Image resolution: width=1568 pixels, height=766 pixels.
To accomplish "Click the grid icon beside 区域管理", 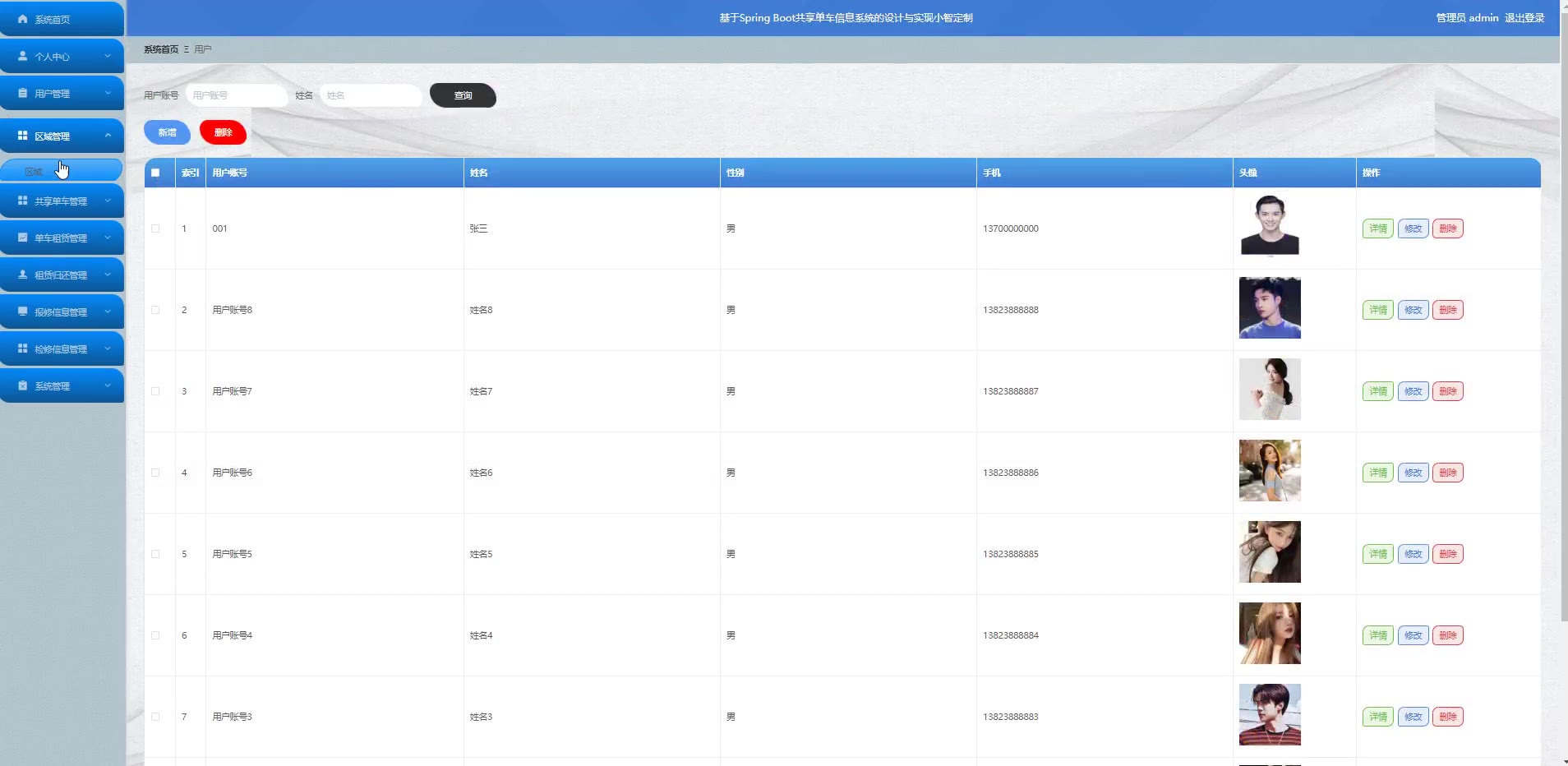I will tap(22, 136).
